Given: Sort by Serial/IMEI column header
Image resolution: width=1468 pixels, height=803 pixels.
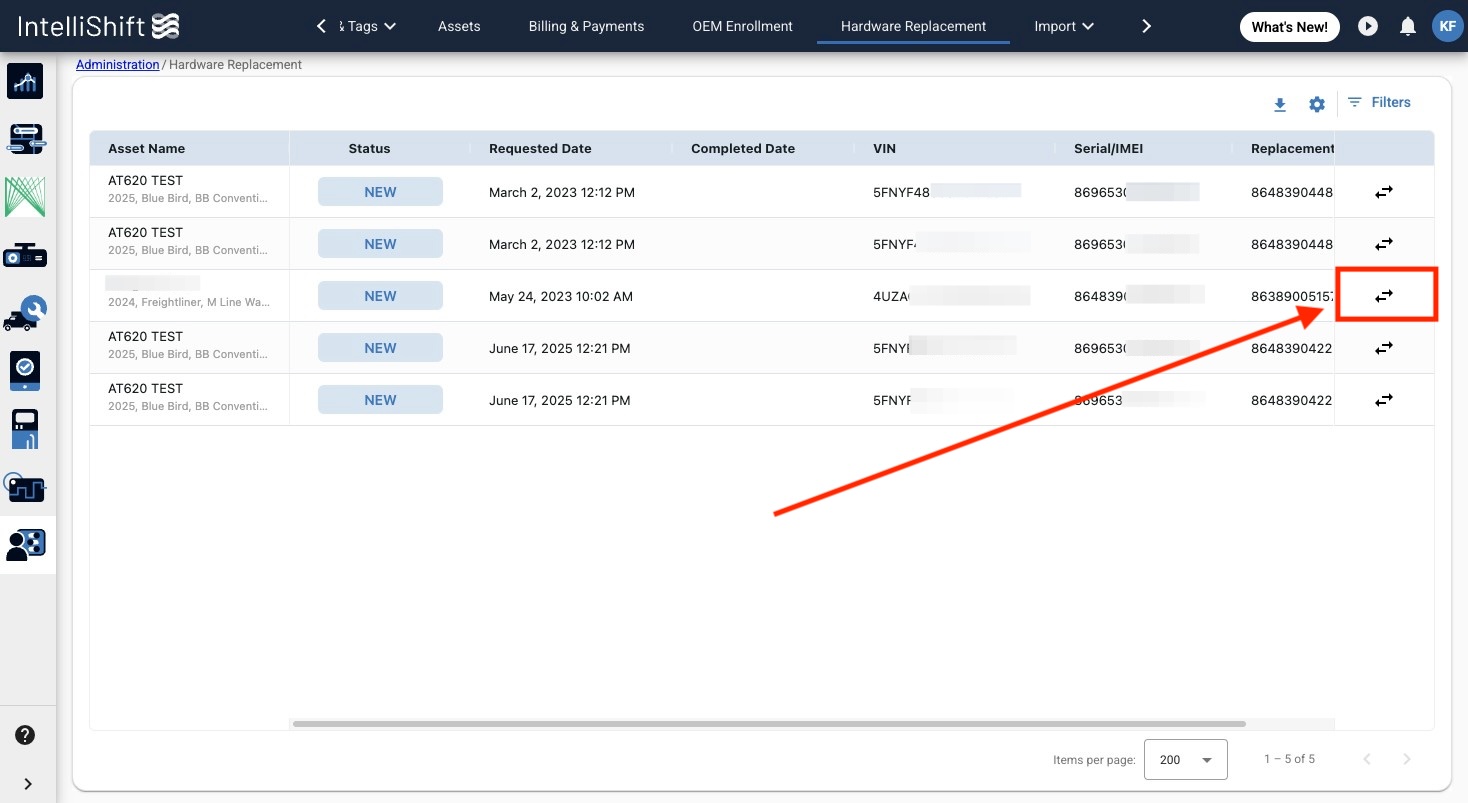Looking at the screenshot, I should [x=1108, y=148].
